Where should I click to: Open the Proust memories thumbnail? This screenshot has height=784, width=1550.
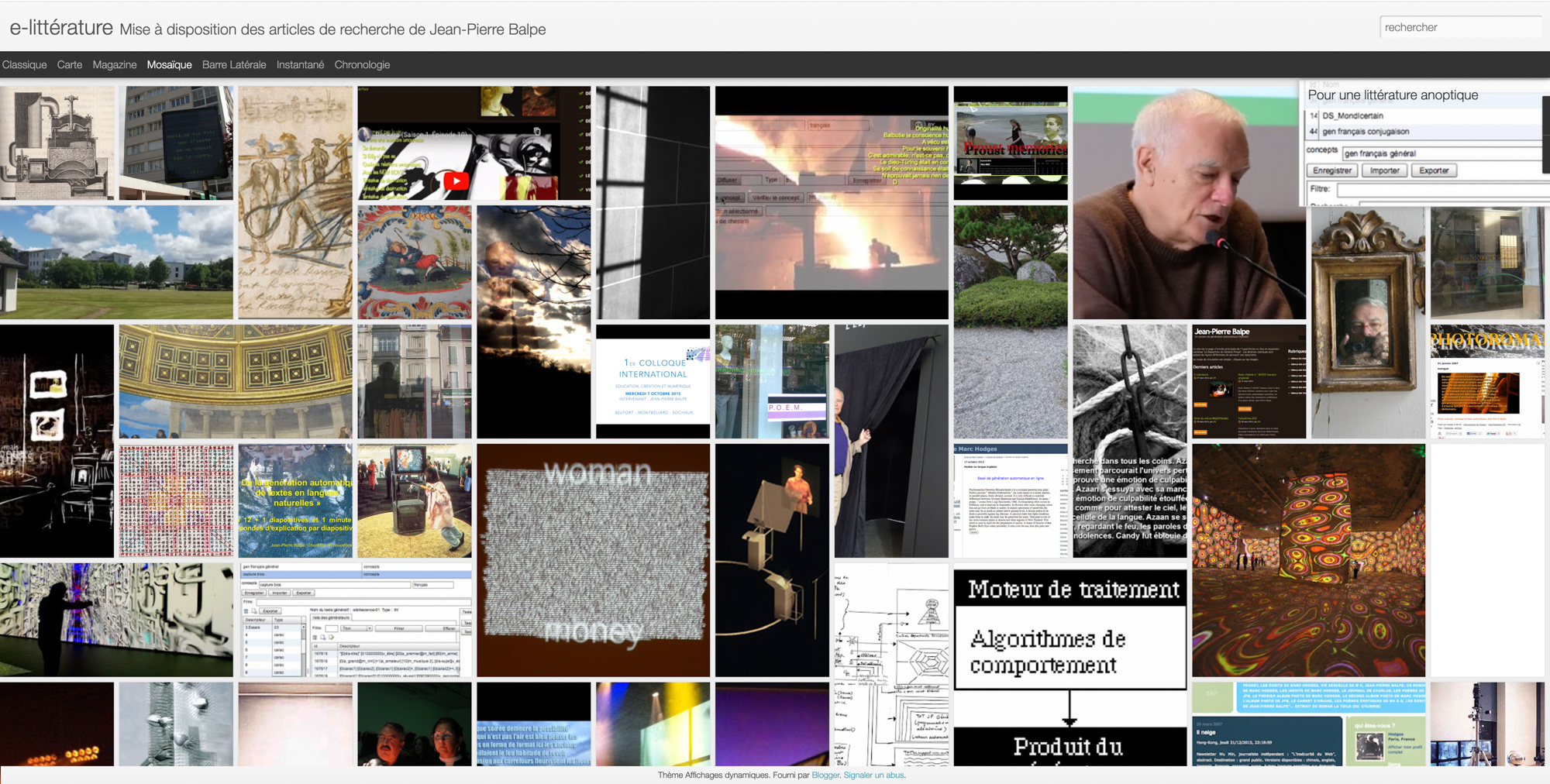[1011, 143]
